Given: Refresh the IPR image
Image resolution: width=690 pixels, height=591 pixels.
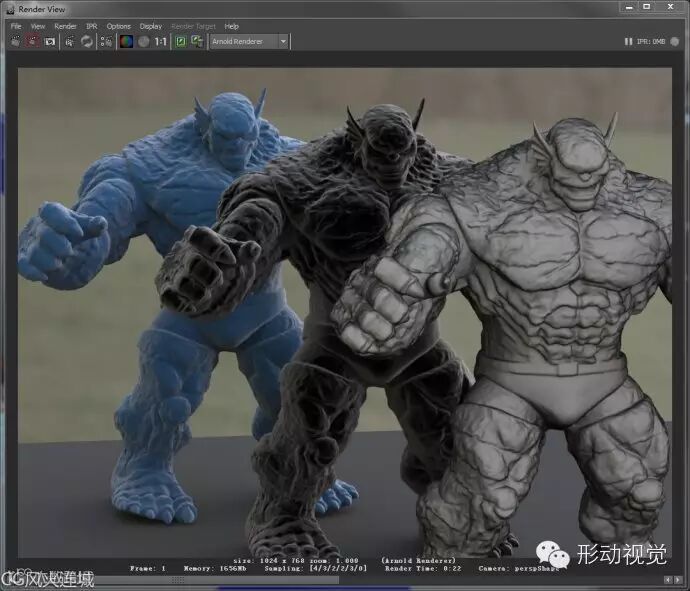Looking at the screenshot, I should point(87,41).
